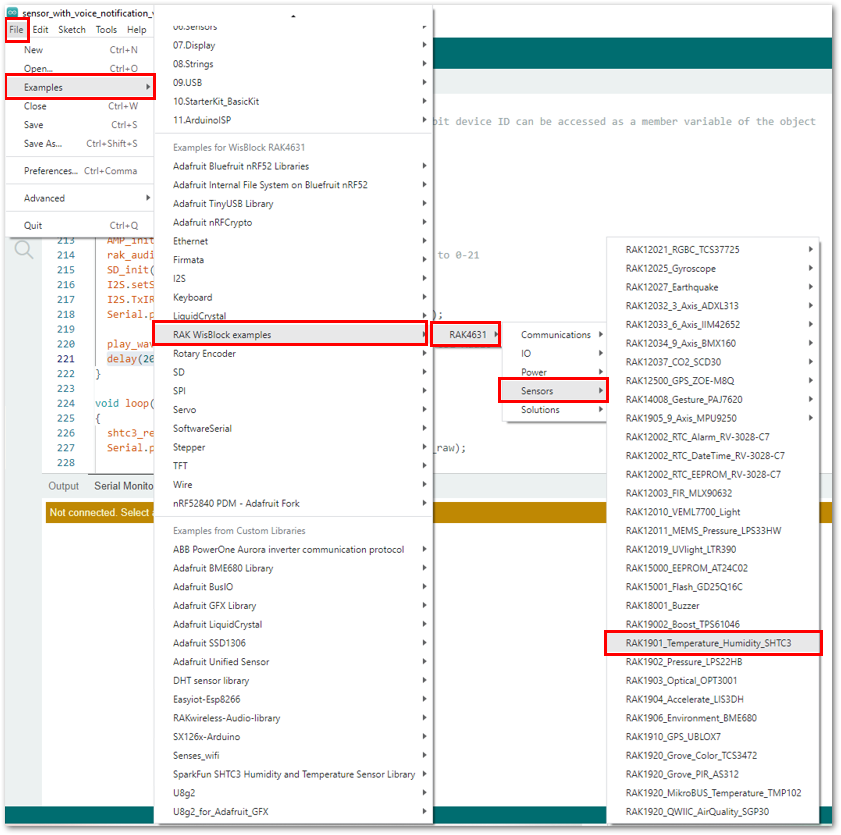Switch to the Output tab
Image resolution: width=841 pixels, height=835 pixels.
(64, 485)
